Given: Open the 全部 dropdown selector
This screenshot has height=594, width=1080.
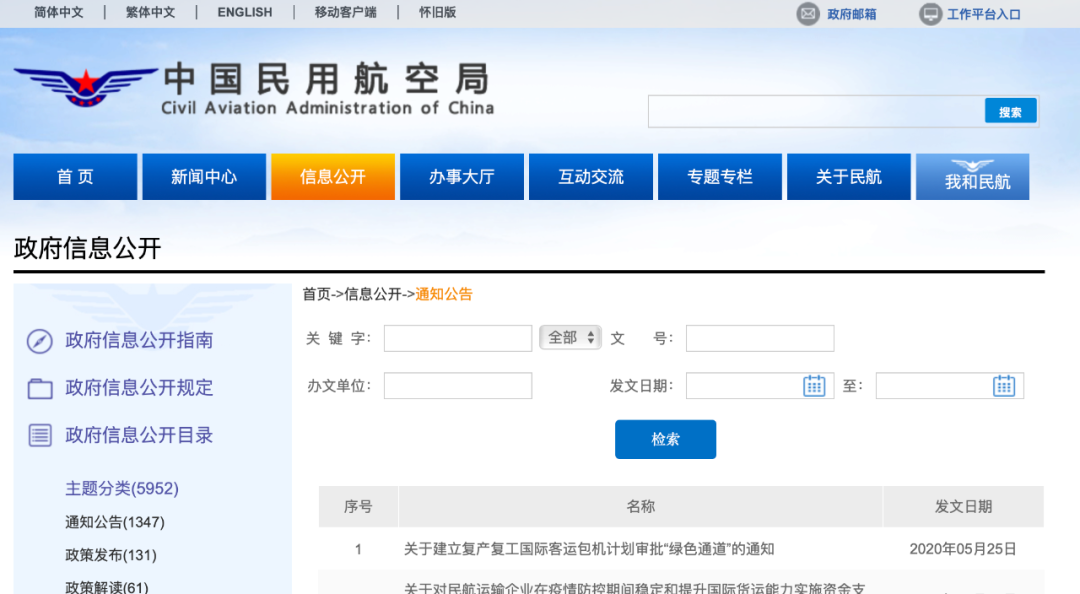Looking at the screenshot, I should [x=570, y=338].
